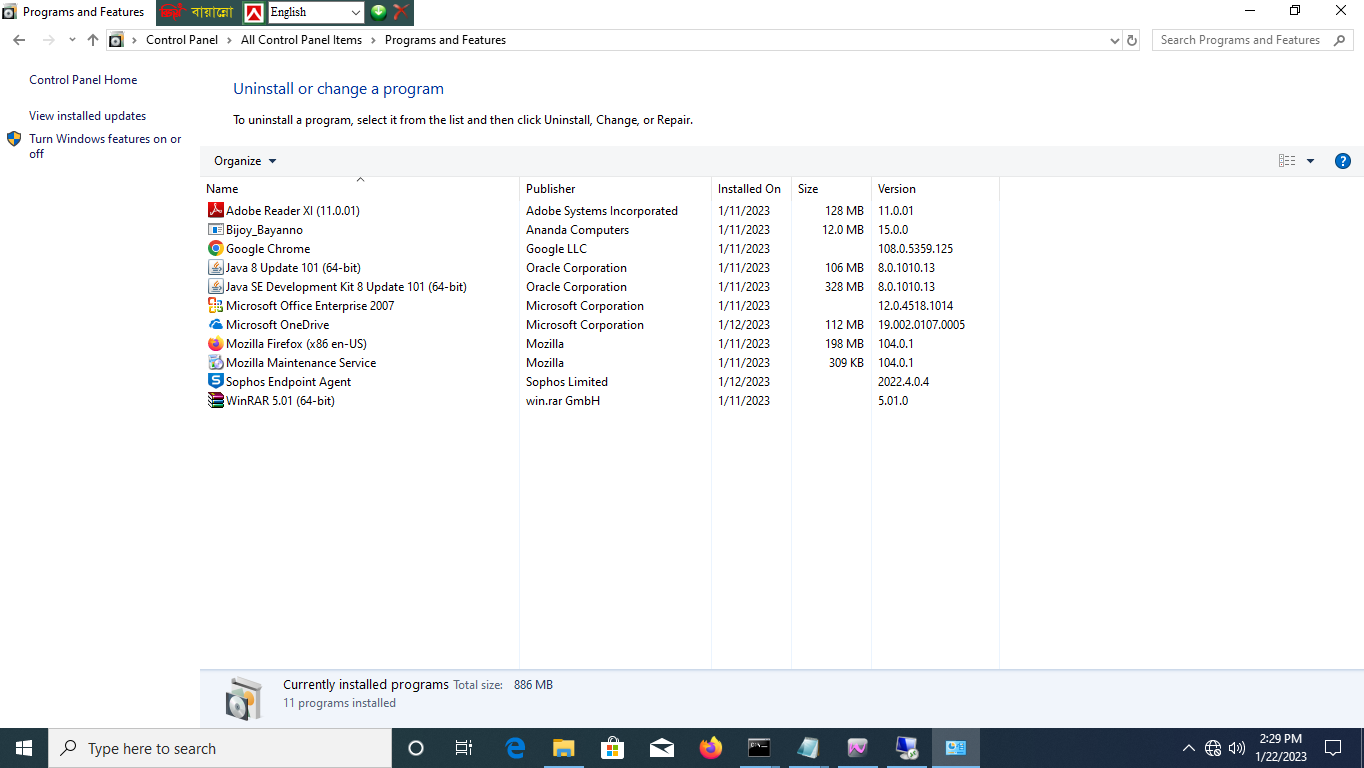This screenshot has width=1364, height=768.
Task: Open the Windows Start menu
Action: 24,748
